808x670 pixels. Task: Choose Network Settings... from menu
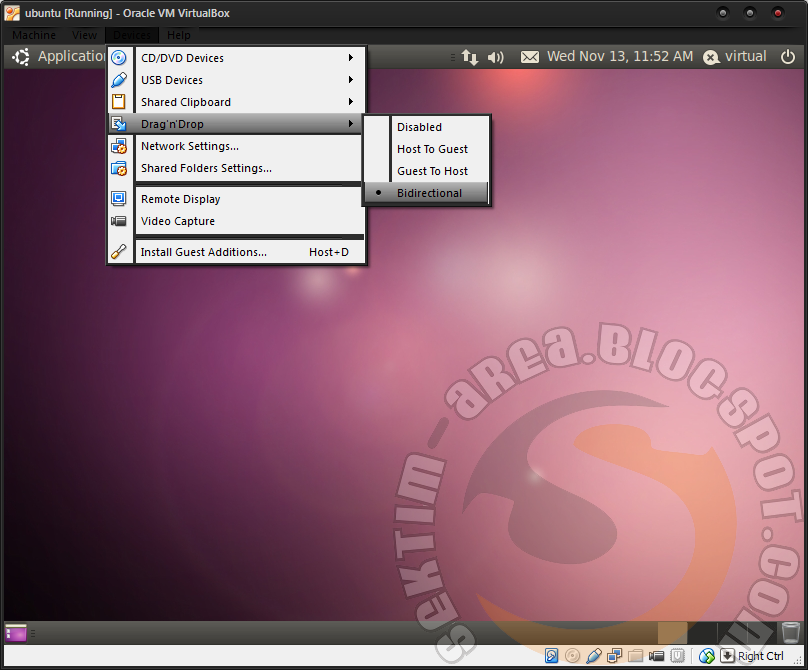click(x=237, y=146)
